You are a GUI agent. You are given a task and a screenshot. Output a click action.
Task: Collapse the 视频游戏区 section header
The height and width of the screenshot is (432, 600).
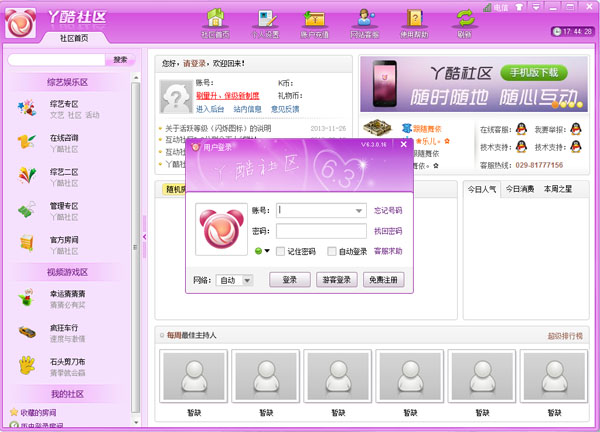[67, 272]
